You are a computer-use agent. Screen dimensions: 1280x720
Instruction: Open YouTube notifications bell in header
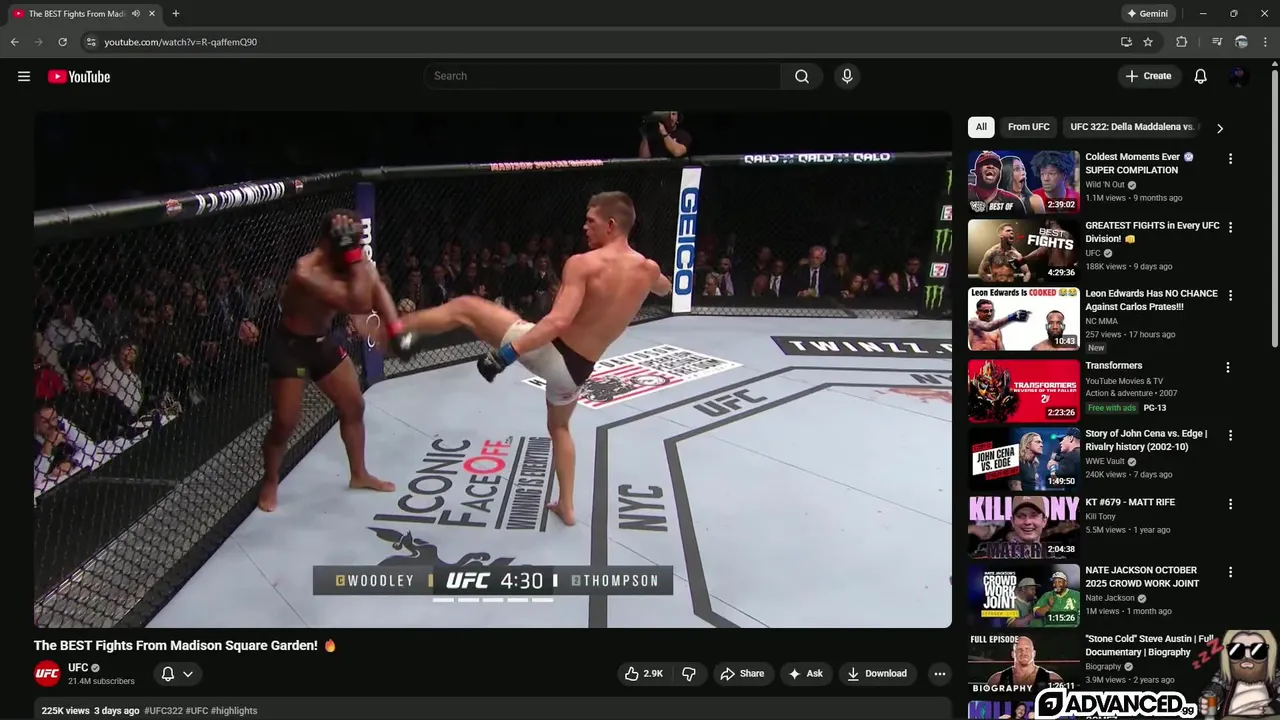1200,76
